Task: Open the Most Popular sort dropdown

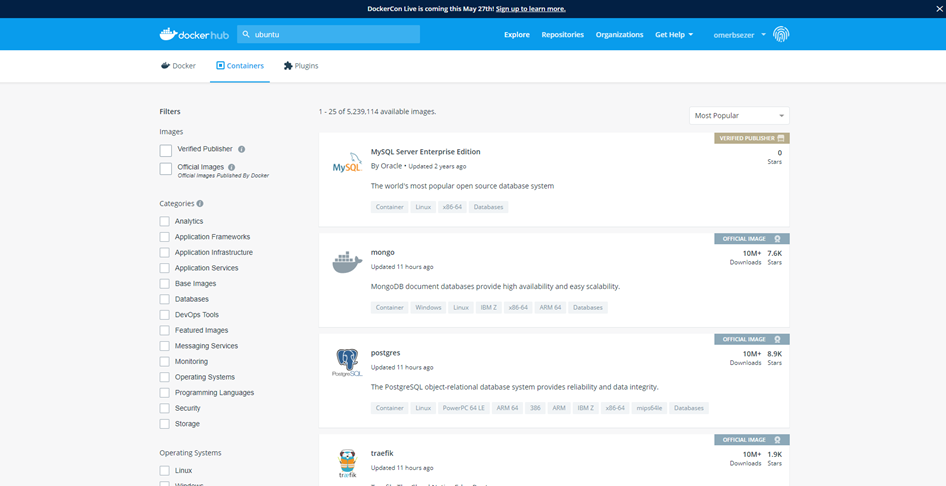Action: click(x=739, y=115)
